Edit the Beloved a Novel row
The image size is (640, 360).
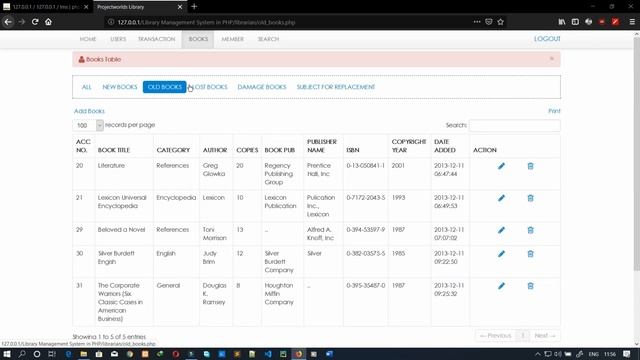[x=501, y=230]
